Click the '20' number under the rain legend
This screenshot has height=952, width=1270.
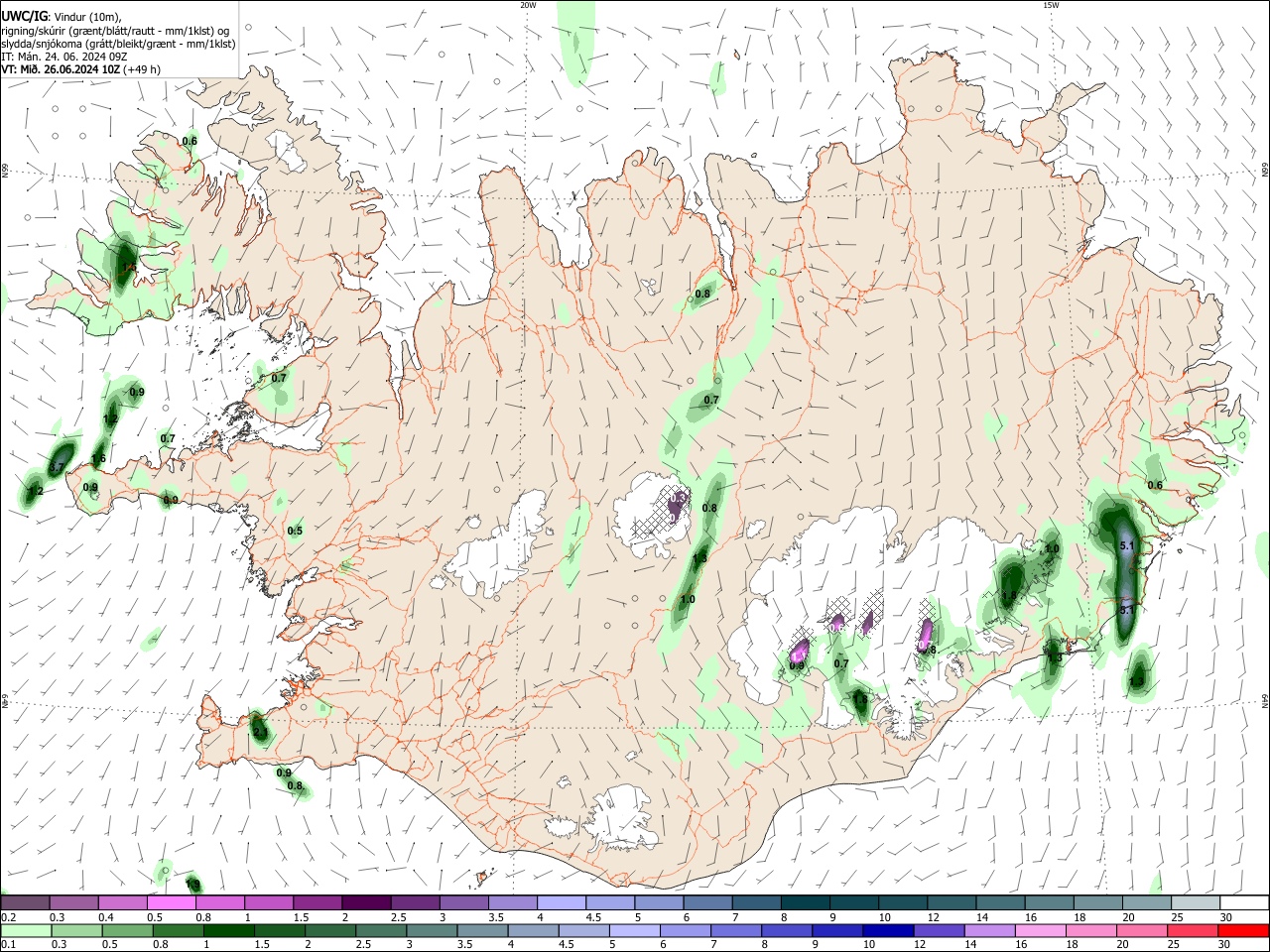tap(1123, 945)
